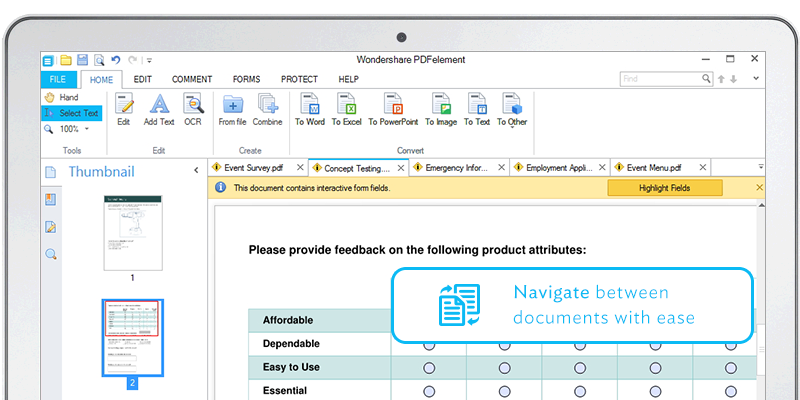Select last radio button in Essential row
The height and width of the screenshot is (400, 800).
(x=731, y=391)
